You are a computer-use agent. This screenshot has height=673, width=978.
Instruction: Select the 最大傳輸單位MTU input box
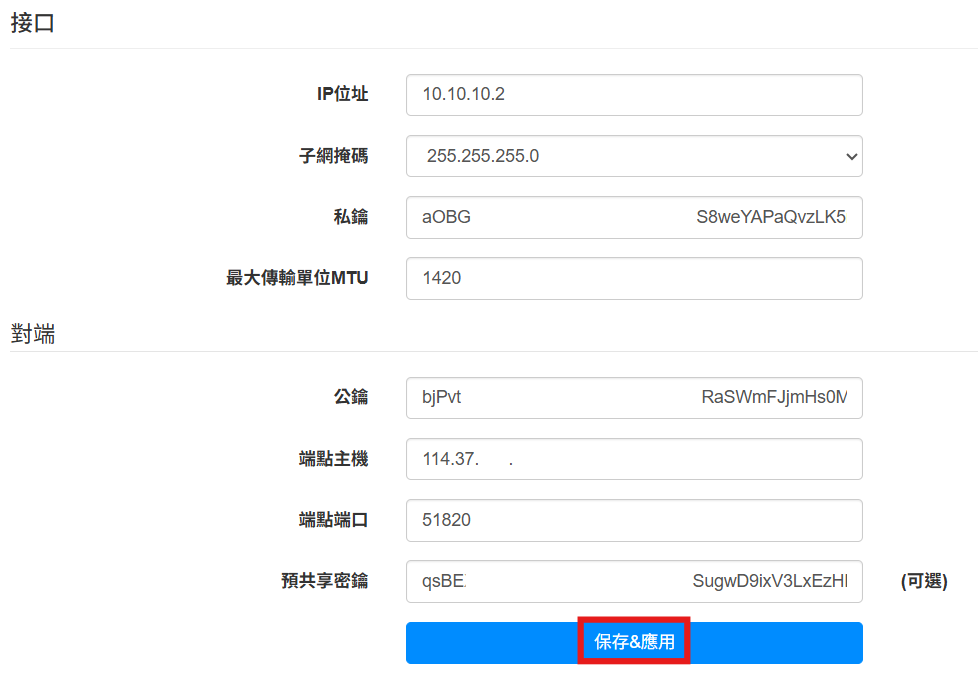[x=633, y=278]
